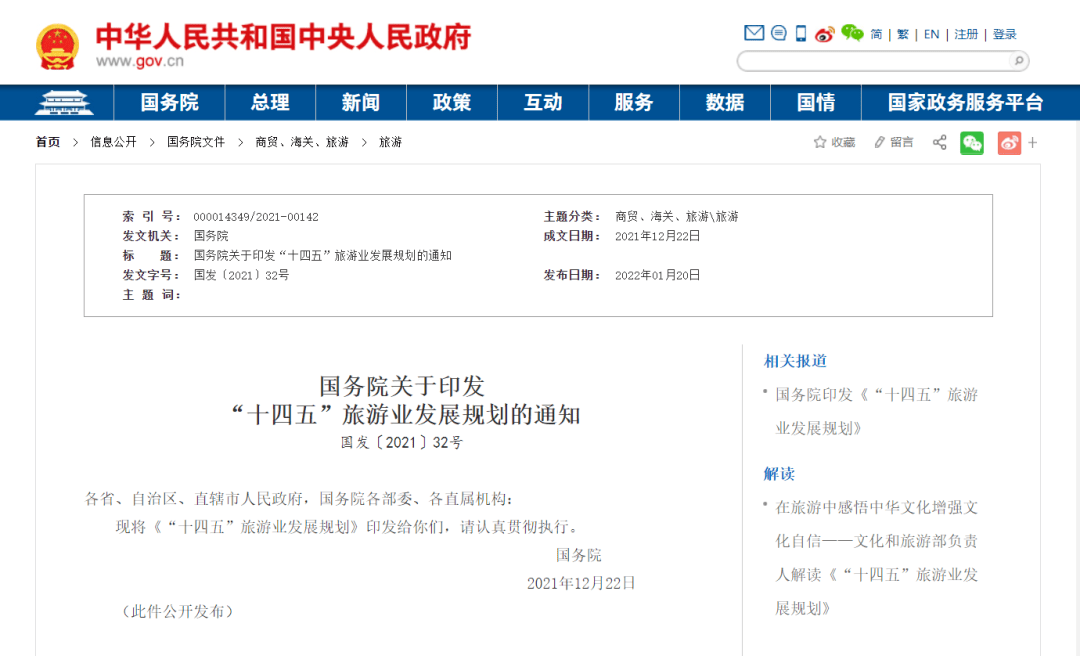Screen dimensions: 1080x656
Task: Go to 国务院文件 breadcrumb
Action: [196, 142]
